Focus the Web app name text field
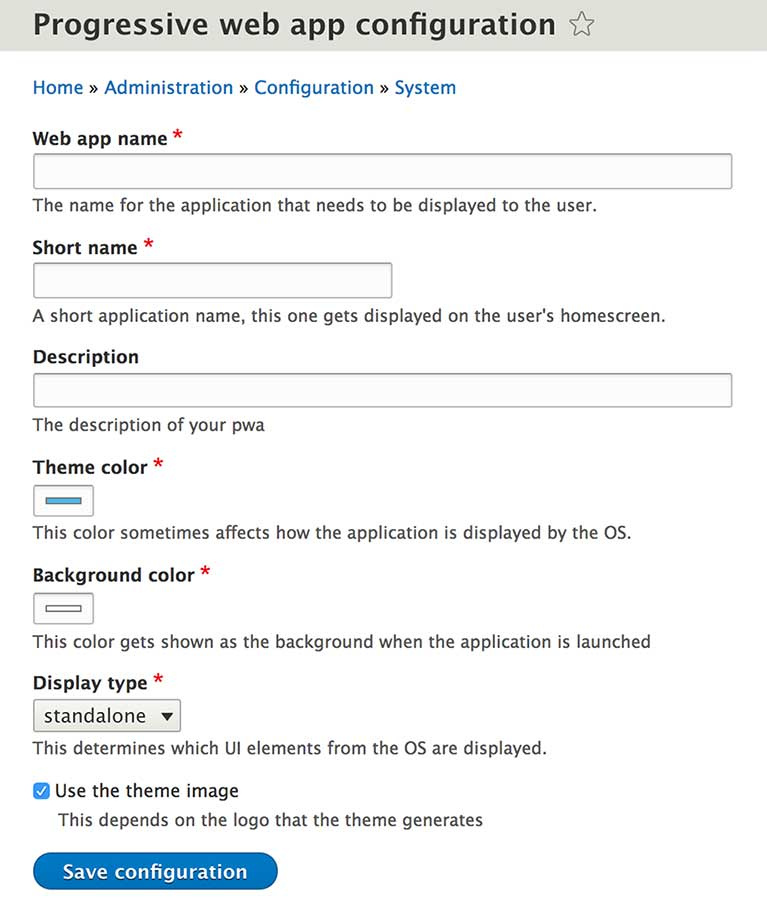 pos(382,171)
